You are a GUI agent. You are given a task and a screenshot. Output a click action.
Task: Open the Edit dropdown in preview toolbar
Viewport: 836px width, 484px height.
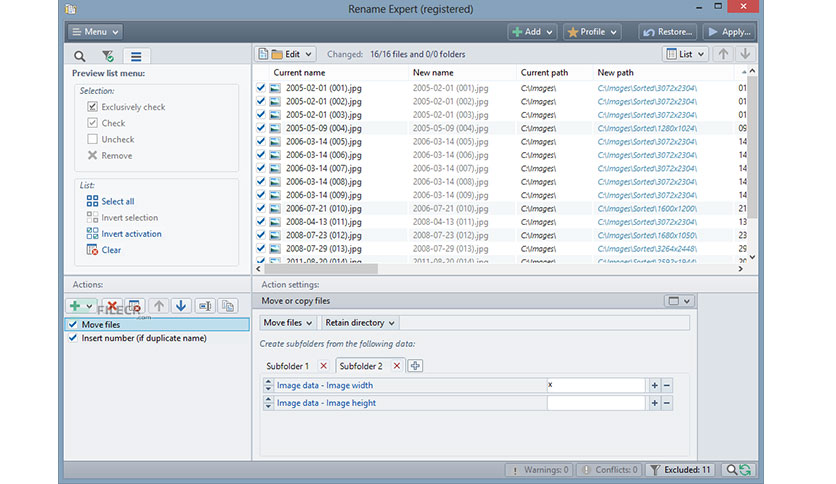click(286, 54)
